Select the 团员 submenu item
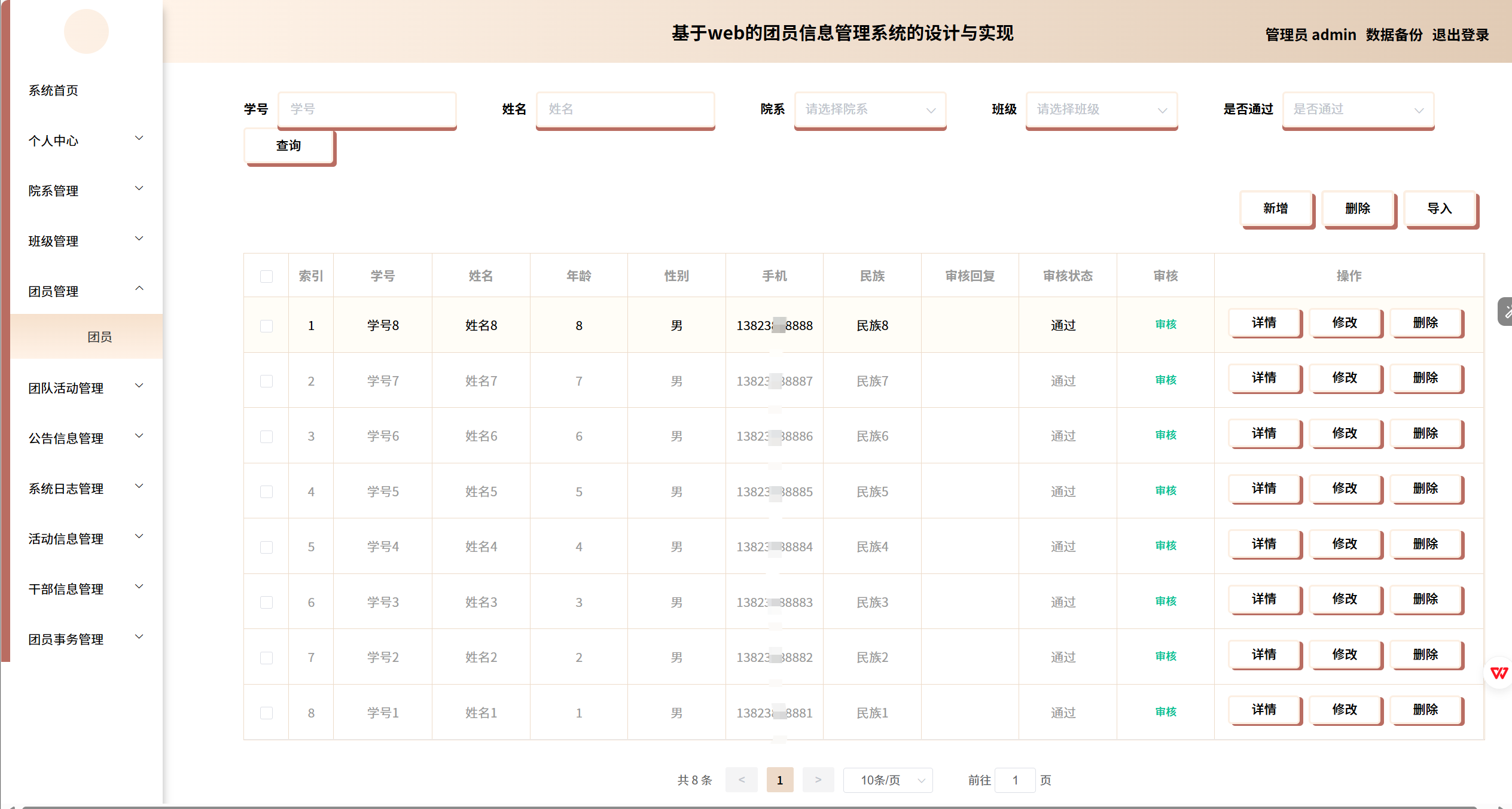 point(99,337)
